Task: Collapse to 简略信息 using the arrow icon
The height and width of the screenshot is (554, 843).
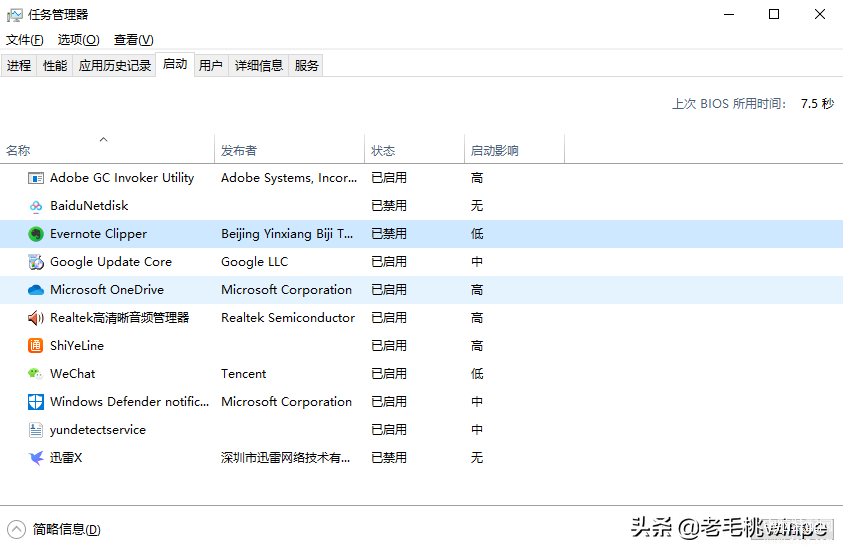Action: coord(16,529)
